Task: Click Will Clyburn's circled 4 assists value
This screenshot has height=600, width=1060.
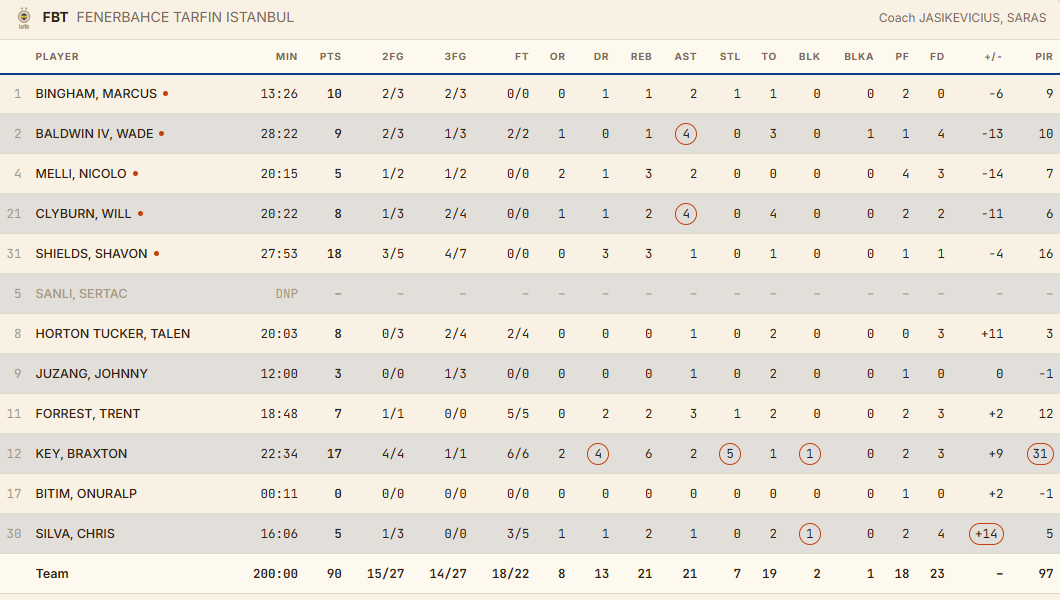Action: (686, 214)
